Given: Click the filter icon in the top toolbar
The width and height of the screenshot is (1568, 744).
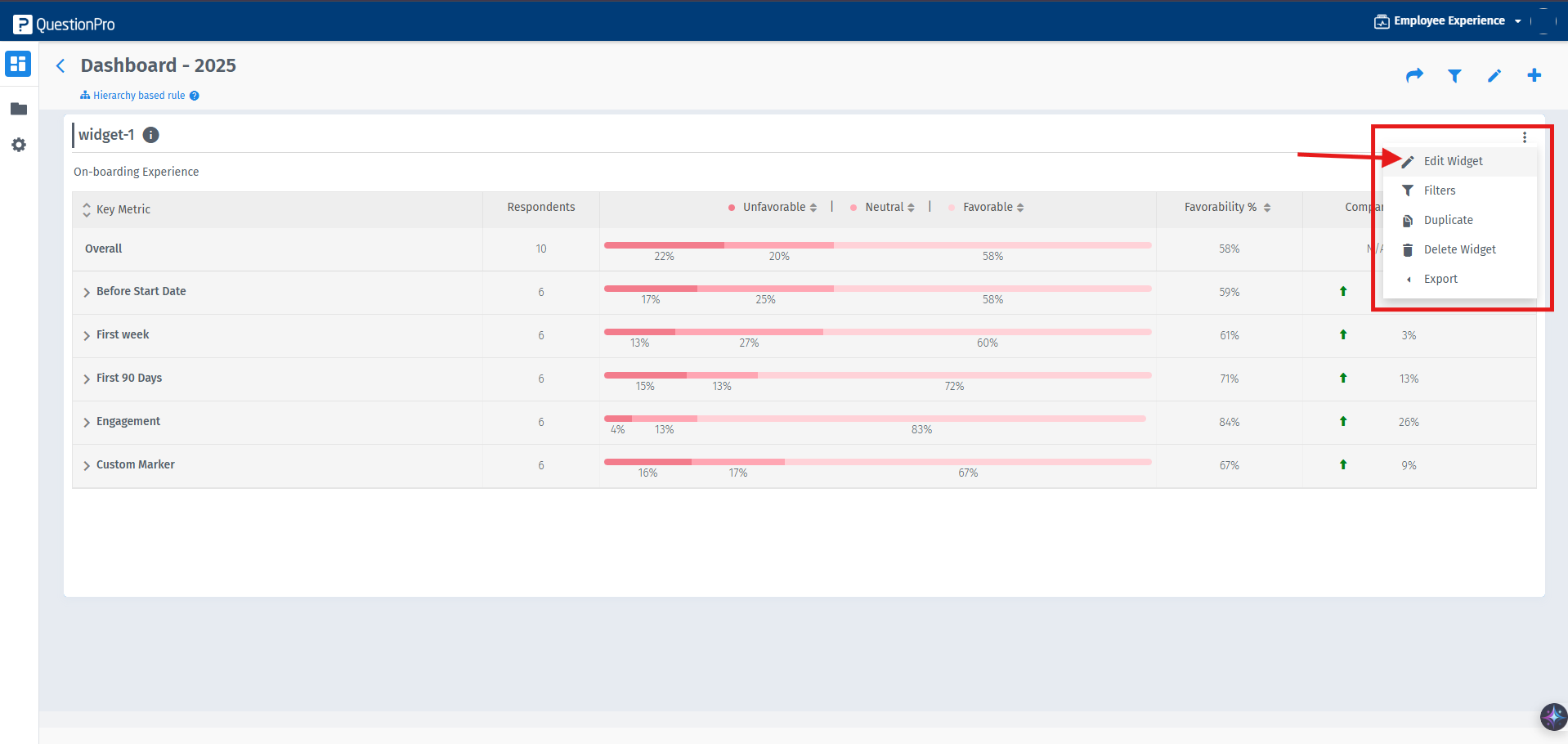Looking at the screenshot, I should pyautogui.click(x=1454, y=75).
